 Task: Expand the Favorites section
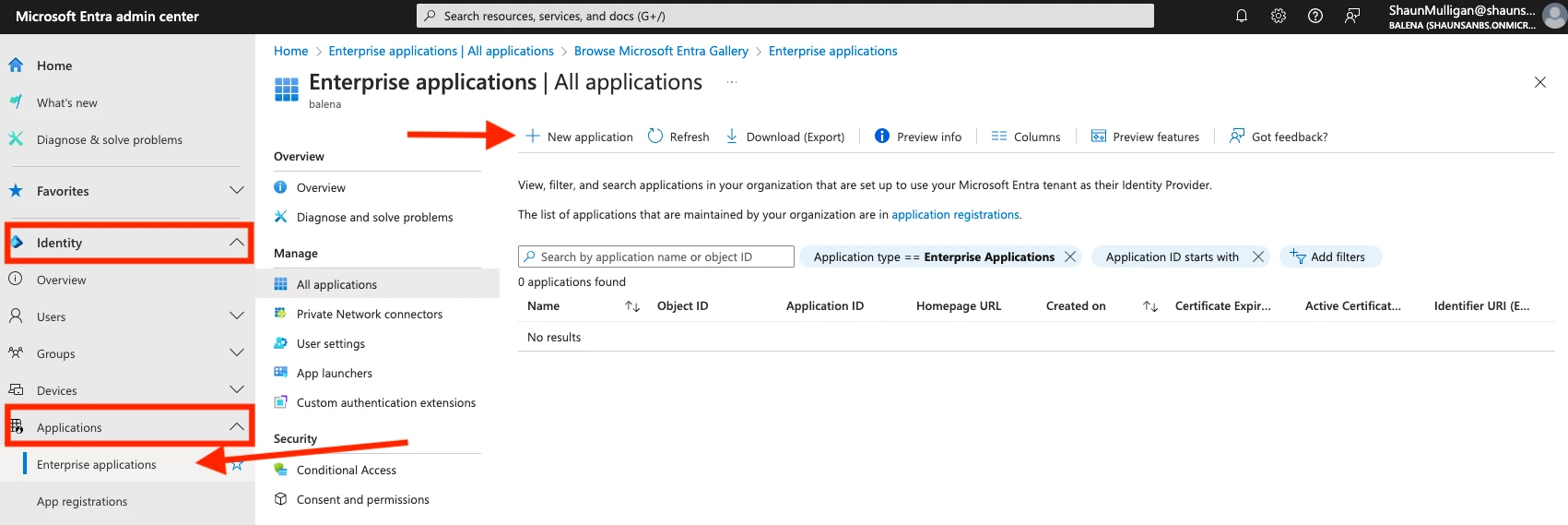point(237,191)
